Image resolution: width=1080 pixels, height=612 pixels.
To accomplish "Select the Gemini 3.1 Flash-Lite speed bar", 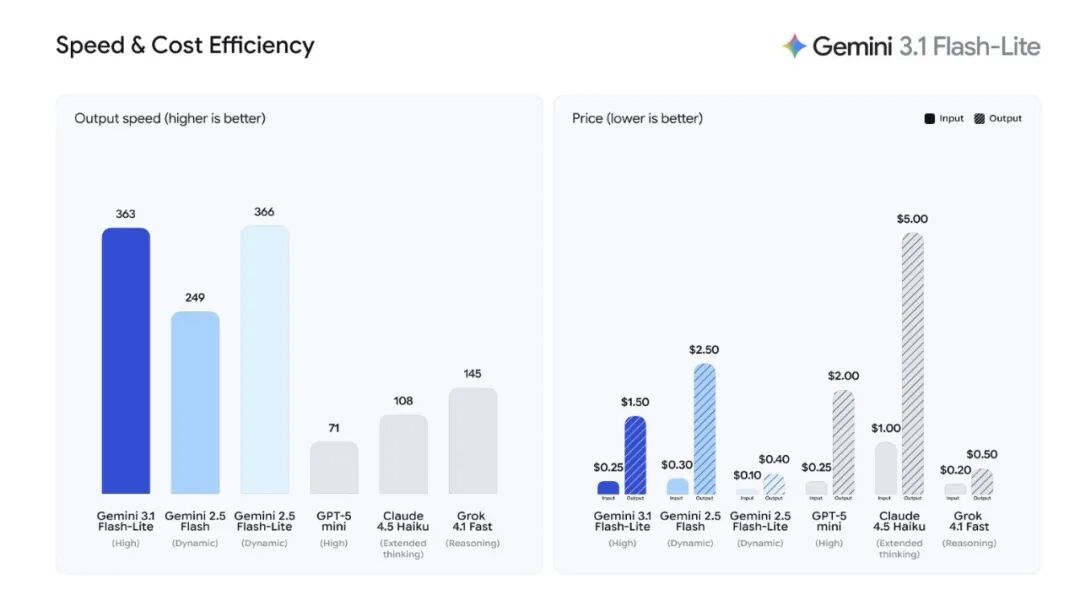I will coord(125,360).
